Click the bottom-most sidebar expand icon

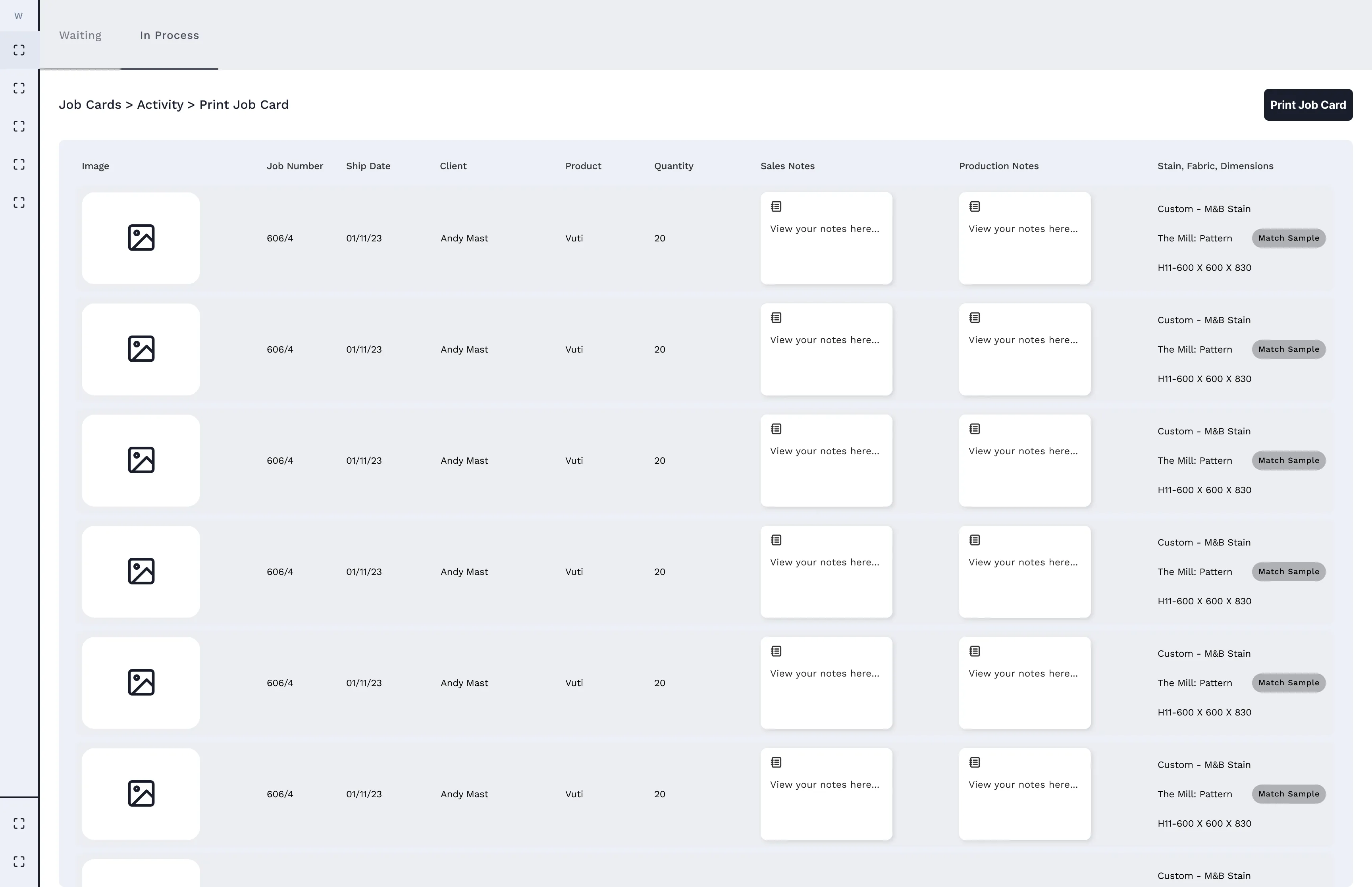[19, 862]
